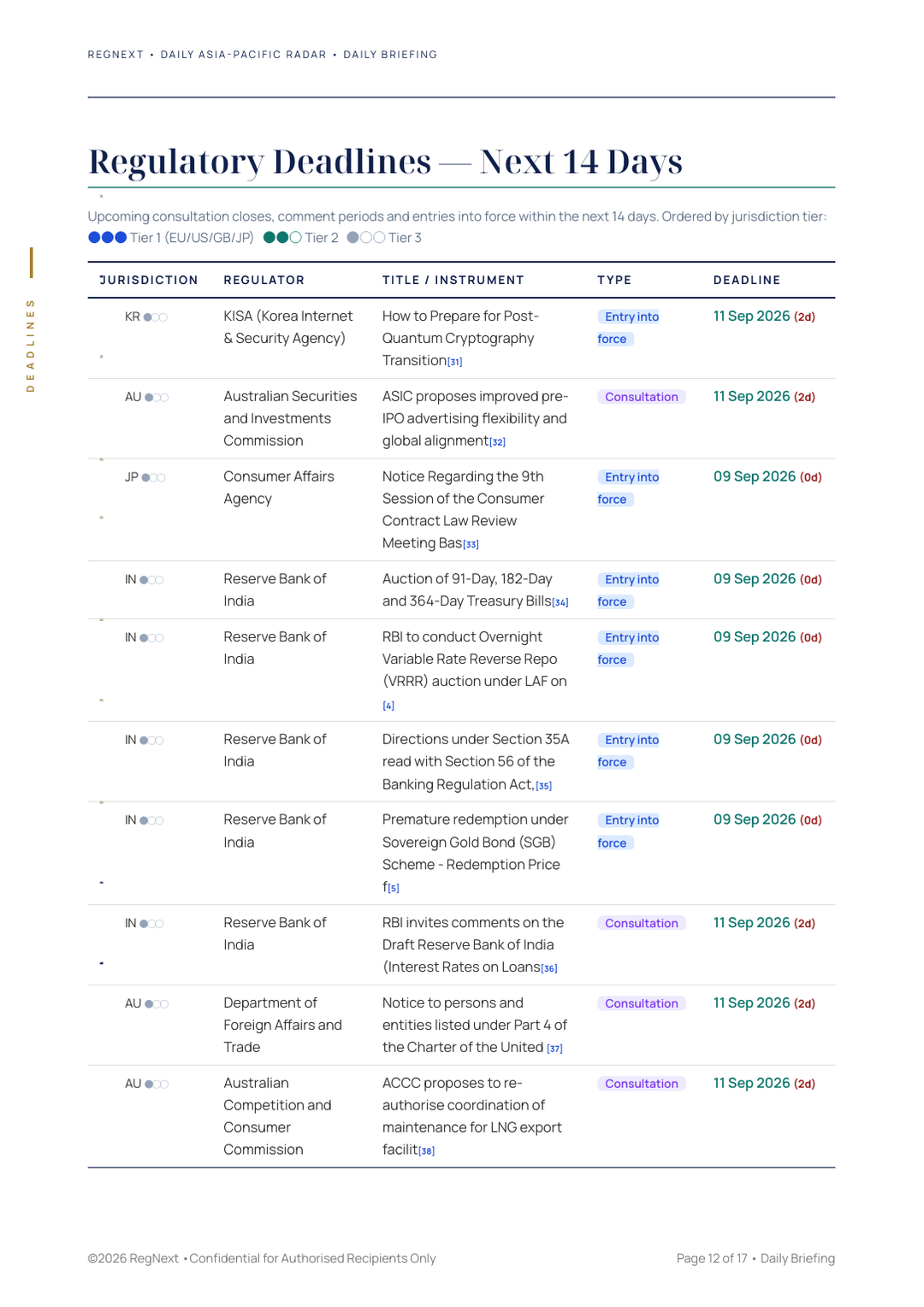The width and height of the screenshot is (924, 1307).
Task: Click the Interest Rates on Loans draft title
Action: (x=473, y=944)
